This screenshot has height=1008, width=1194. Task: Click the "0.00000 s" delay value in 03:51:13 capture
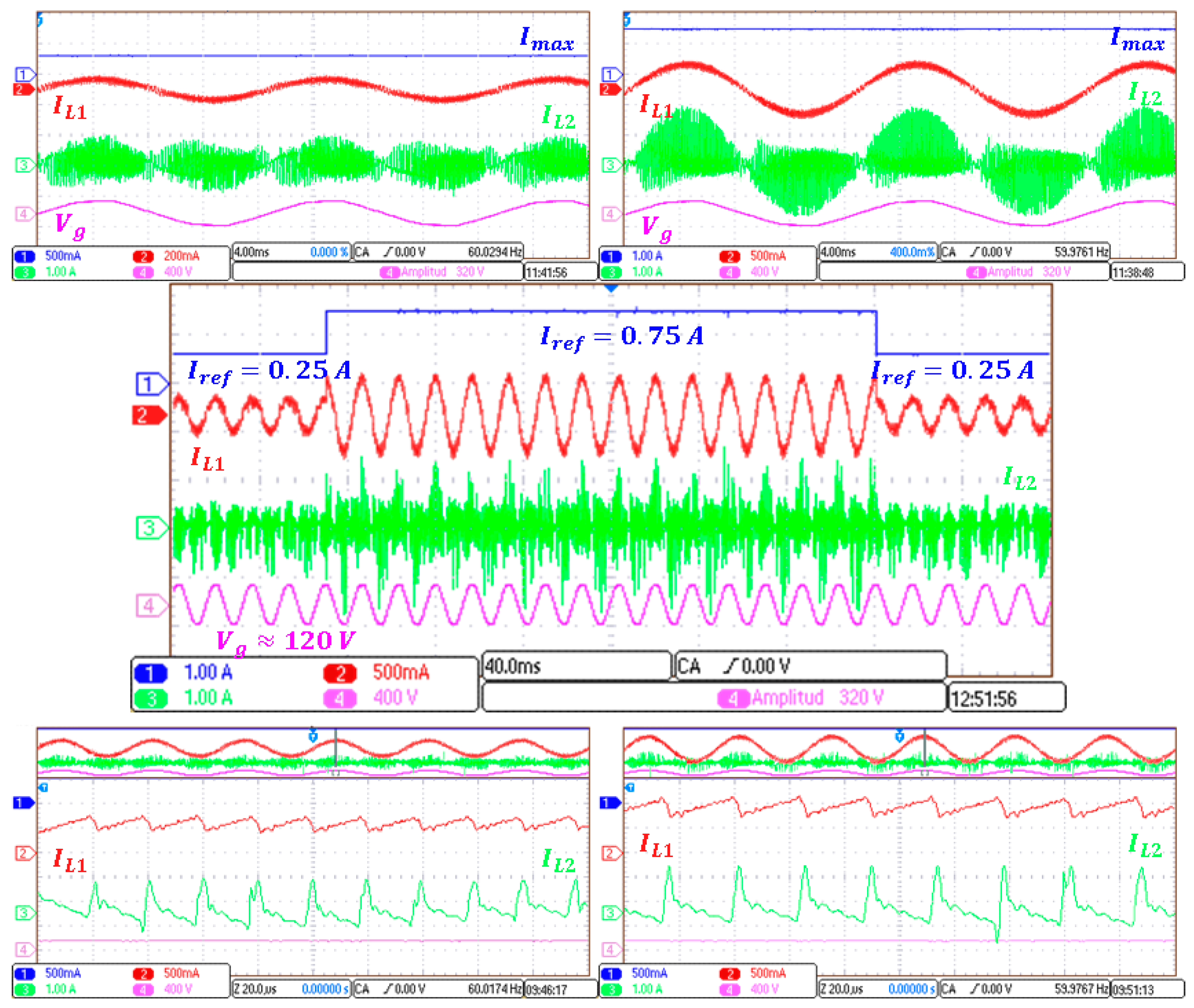point(912,989)
